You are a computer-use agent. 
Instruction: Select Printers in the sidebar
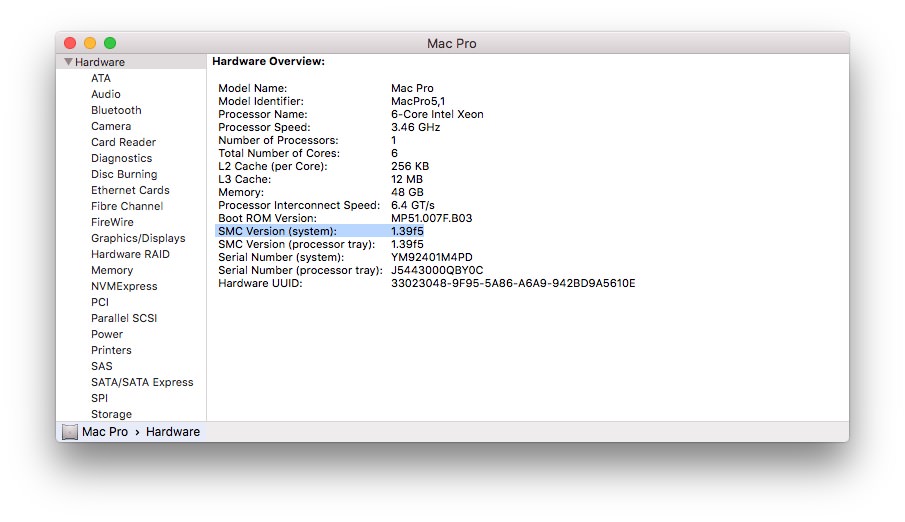click(111, 350)
